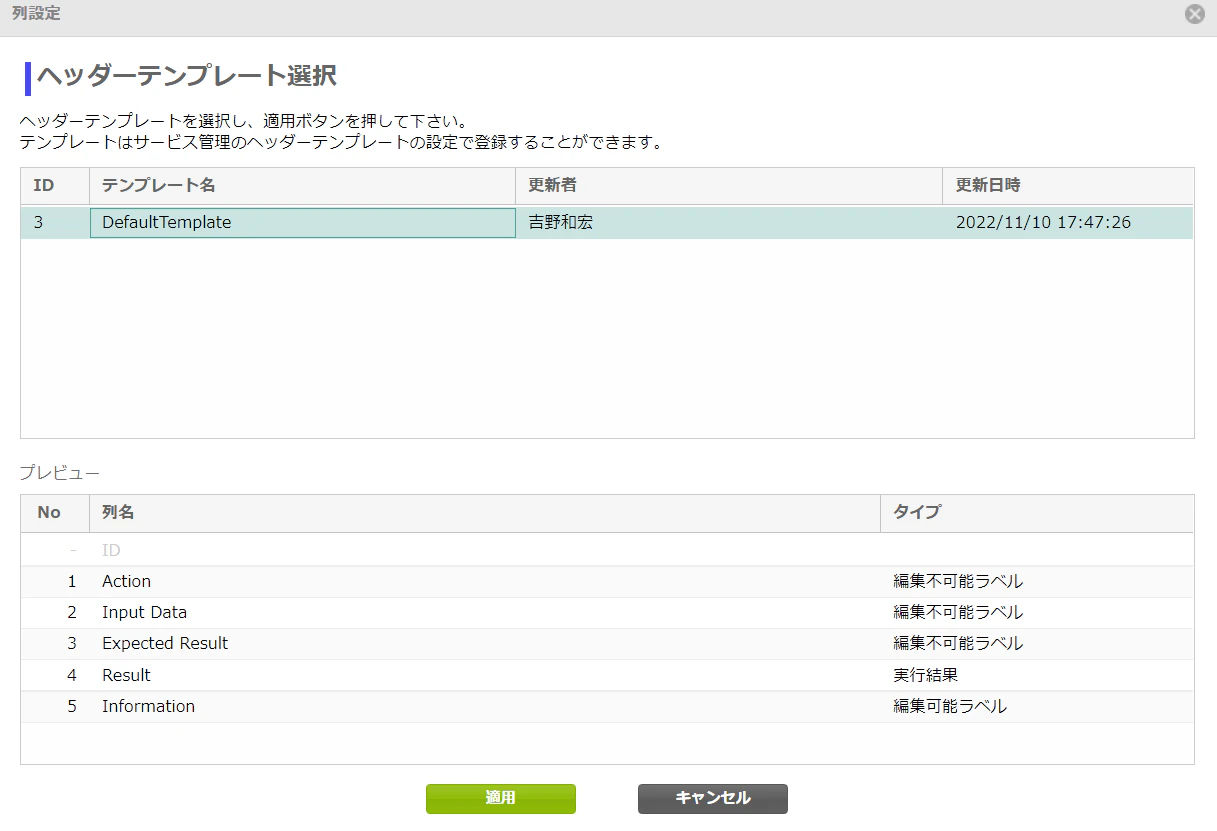Image resolution: width=1217 pixels, height=831 pixels.
Task: Click the テンプレート名 column header
Action: coord(303,186)
